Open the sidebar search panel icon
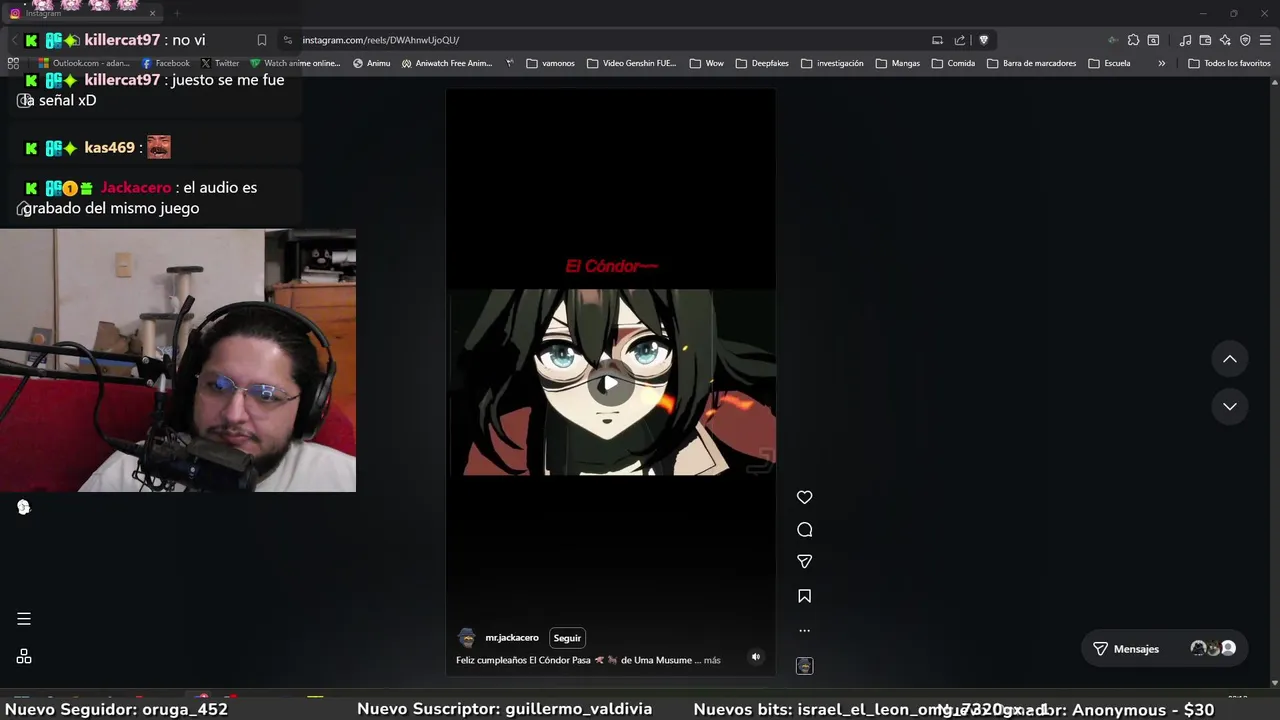This screenshot has height=720, width=1280. pos(1153,40)
